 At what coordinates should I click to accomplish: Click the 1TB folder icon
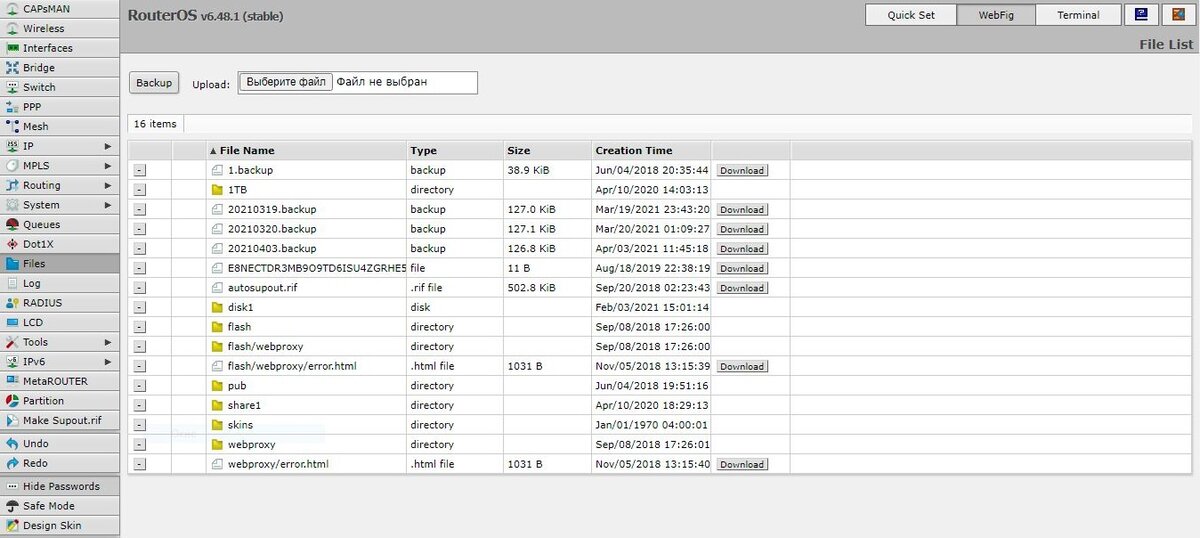[x=217, y=190]
